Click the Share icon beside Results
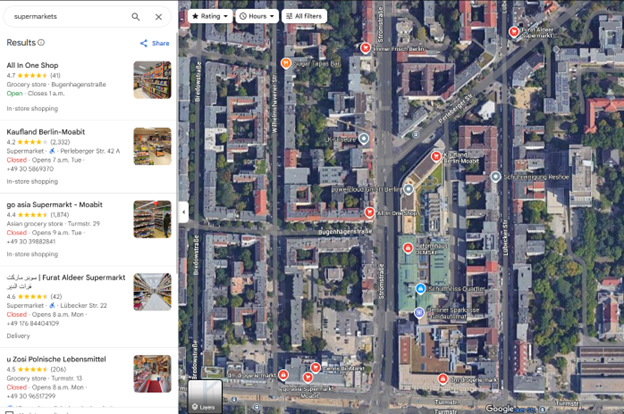The width and height of the screenshot is (624, 414). click(x=144, y=43)
